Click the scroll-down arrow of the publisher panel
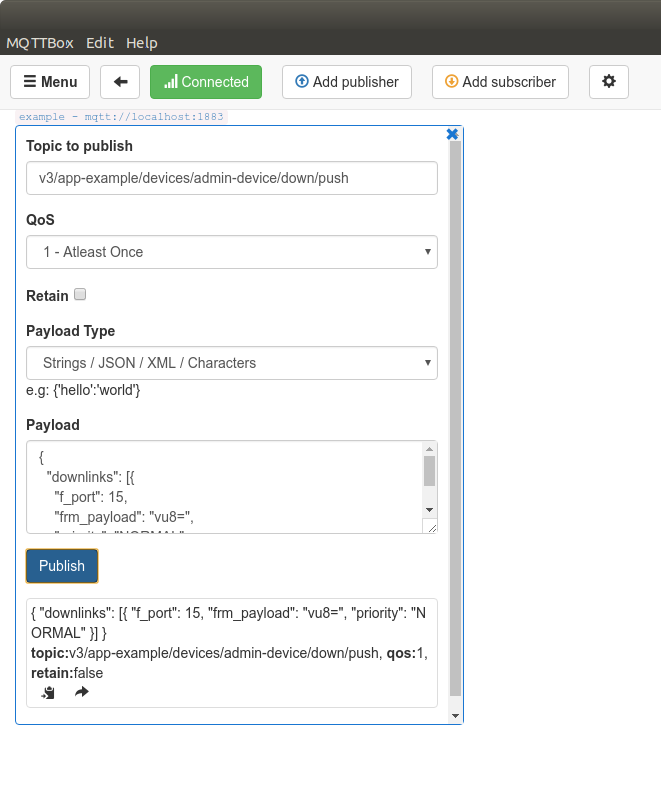Image resolution: width=661 pixels, height=789 pixels. tap(456, 716)
